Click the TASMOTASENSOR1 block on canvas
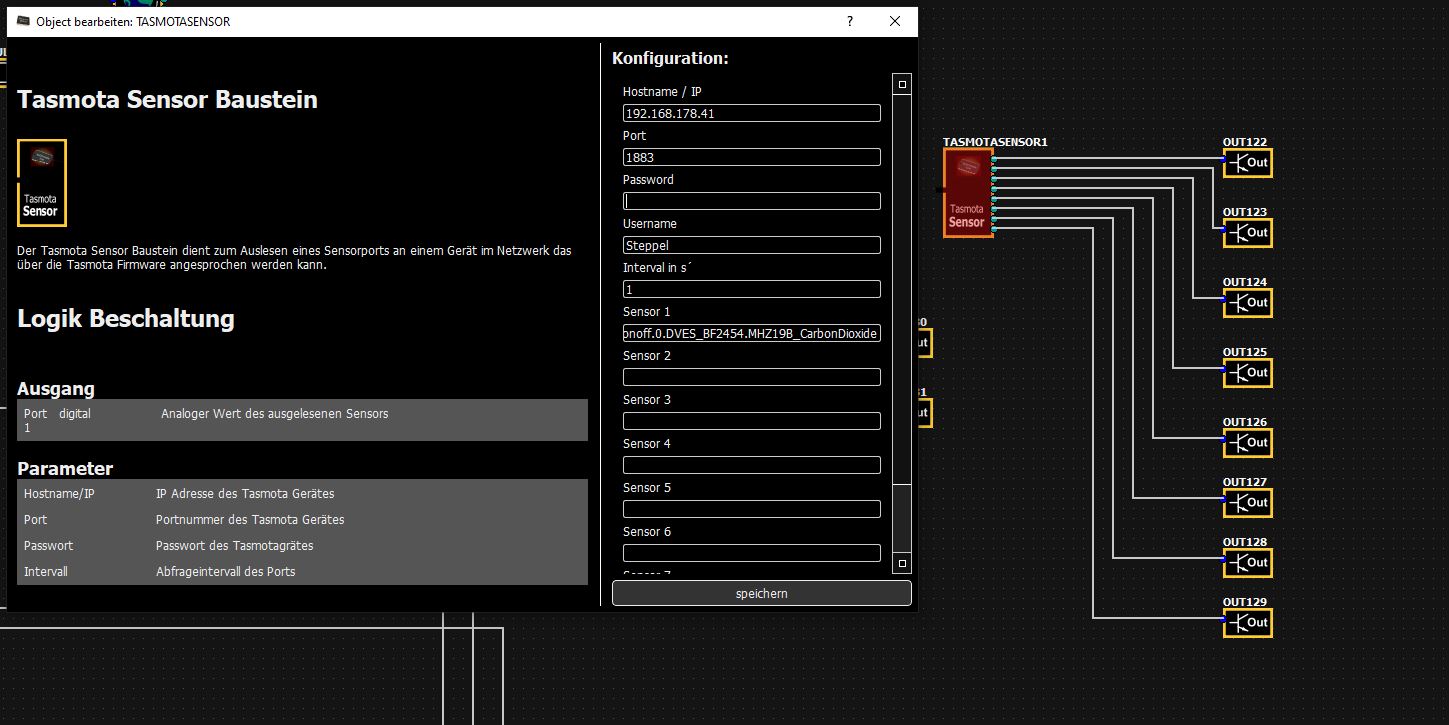The height and width of the screenshot is (725, 1449). coord(967,193)
